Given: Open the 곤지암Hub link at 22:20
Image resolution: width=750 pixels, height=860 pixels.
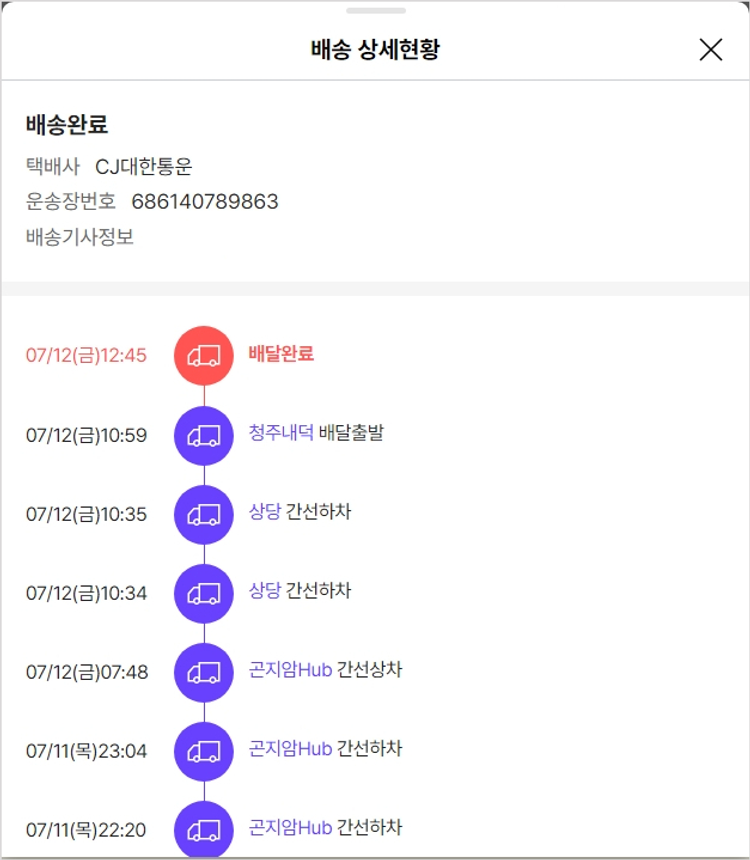Looking at the screenshot, I should coord(290,828).
